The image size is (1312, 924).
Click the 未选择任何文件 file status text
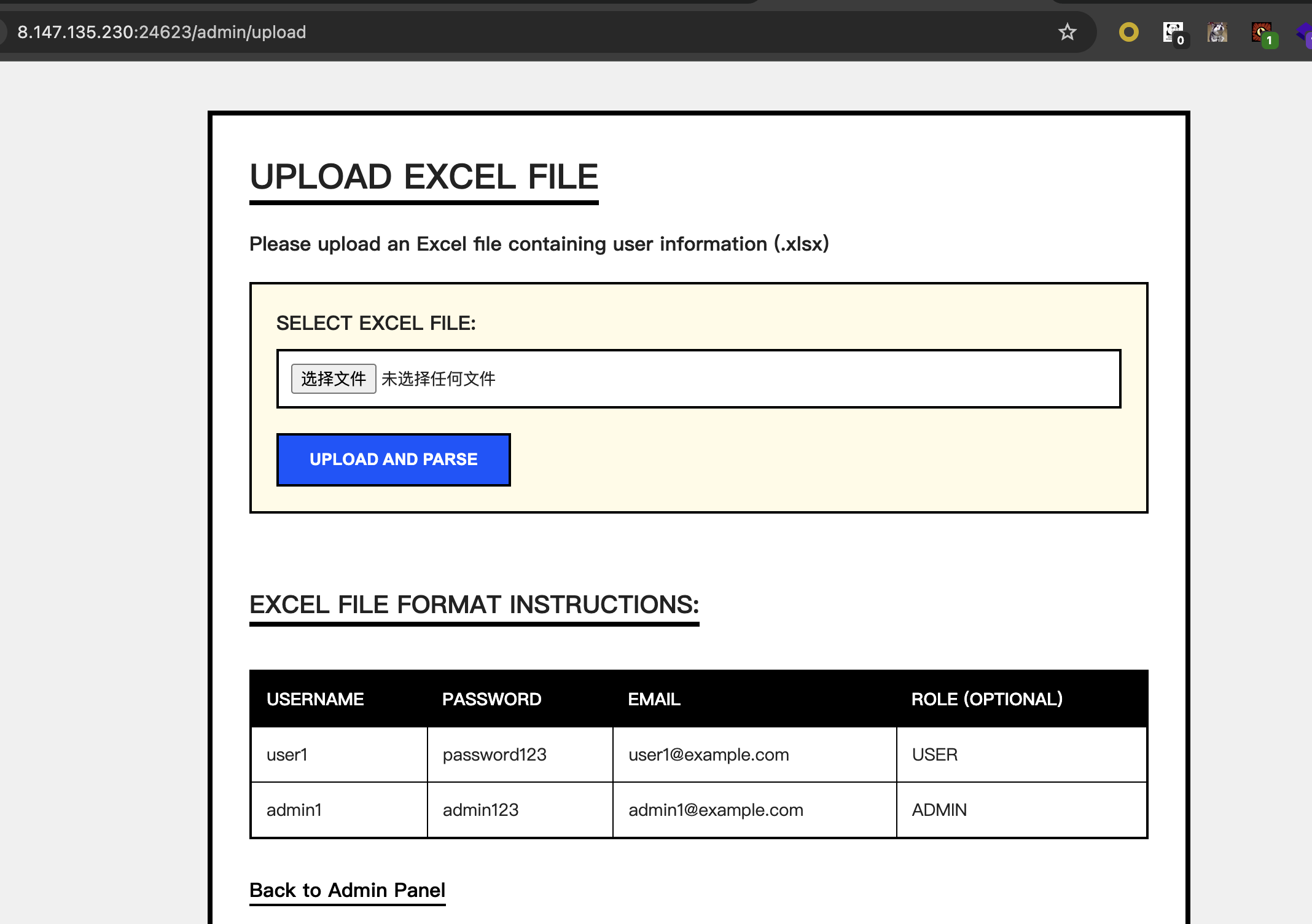click(x=438, y=378)
